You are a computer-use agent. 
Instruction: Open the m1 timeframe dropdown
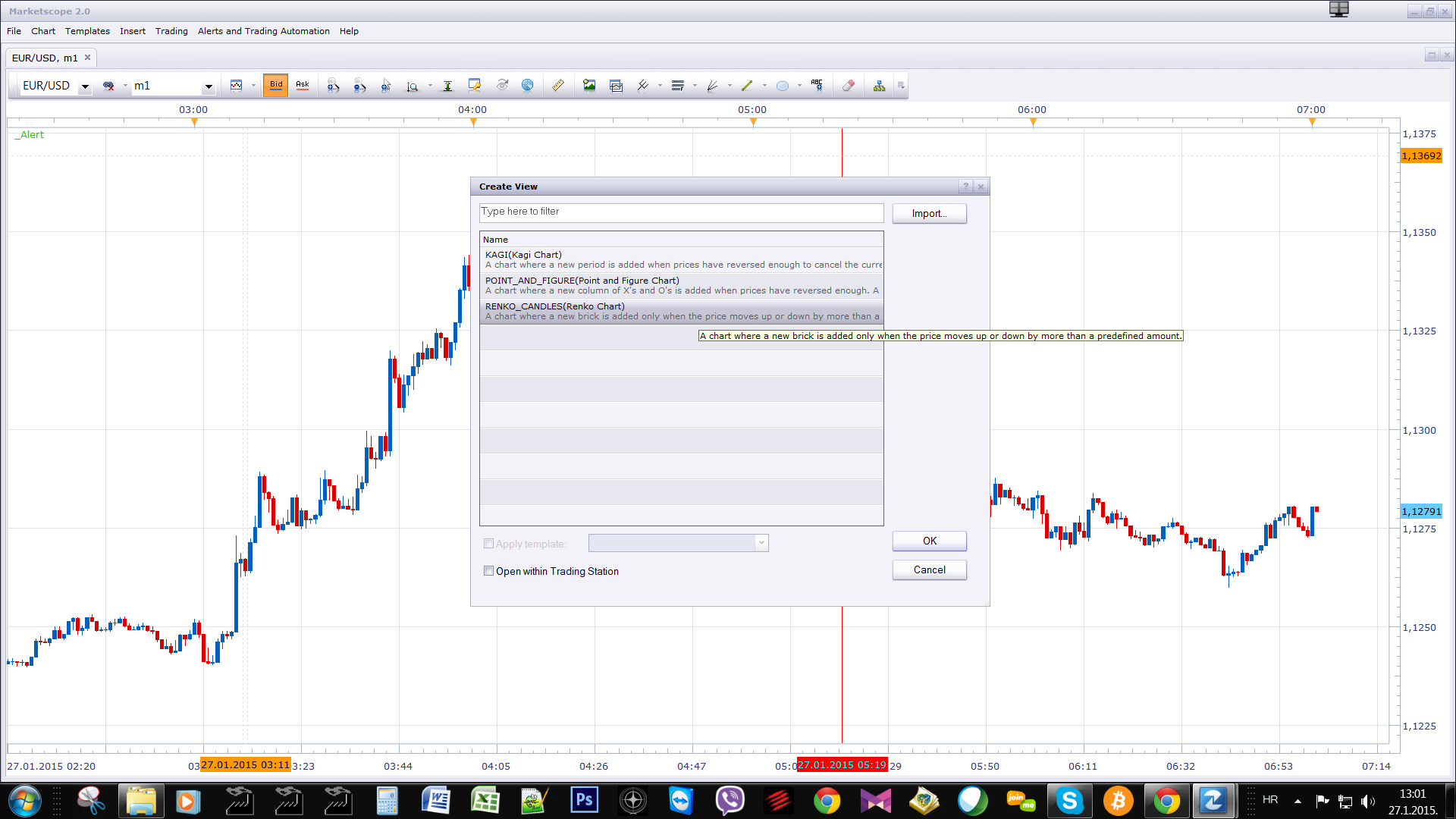point(209,86)
